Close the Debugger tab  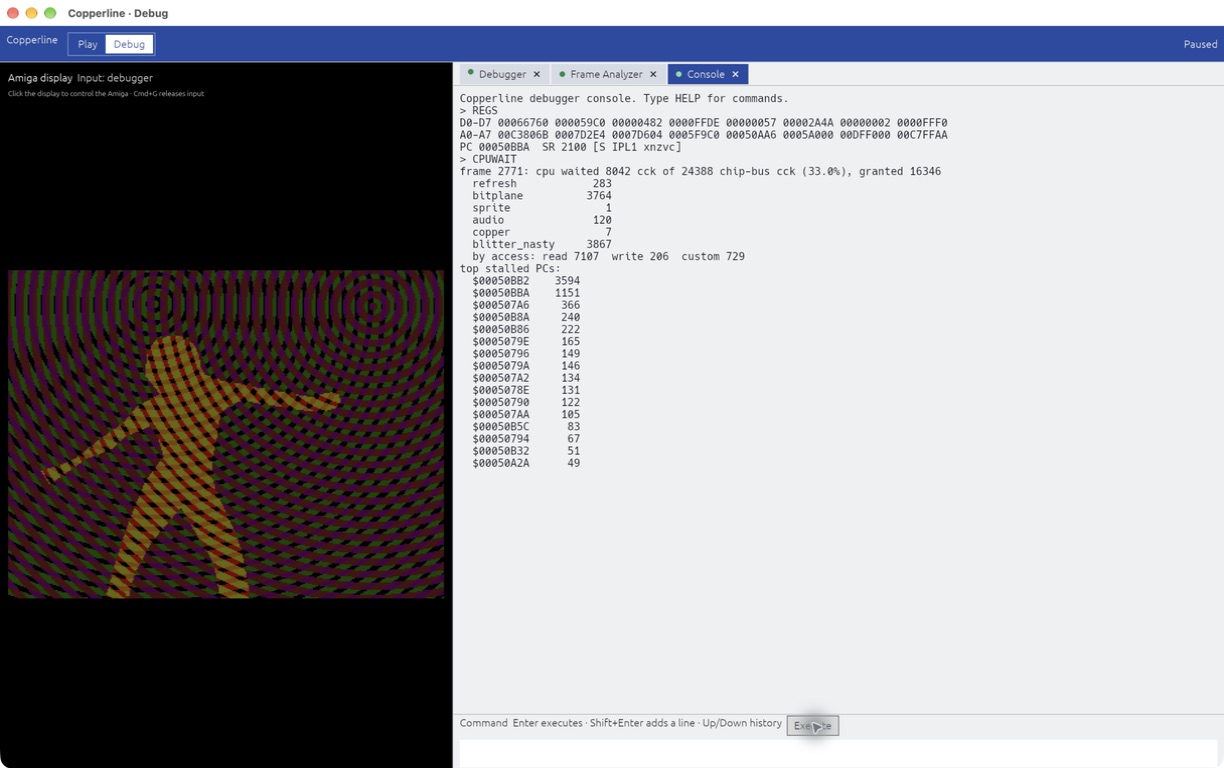536,74
